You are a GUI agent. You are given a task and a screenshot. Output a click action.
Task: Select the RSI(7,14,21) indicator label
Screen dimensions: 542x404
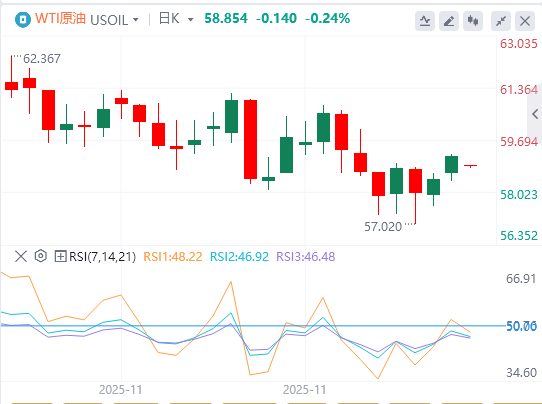103,257
